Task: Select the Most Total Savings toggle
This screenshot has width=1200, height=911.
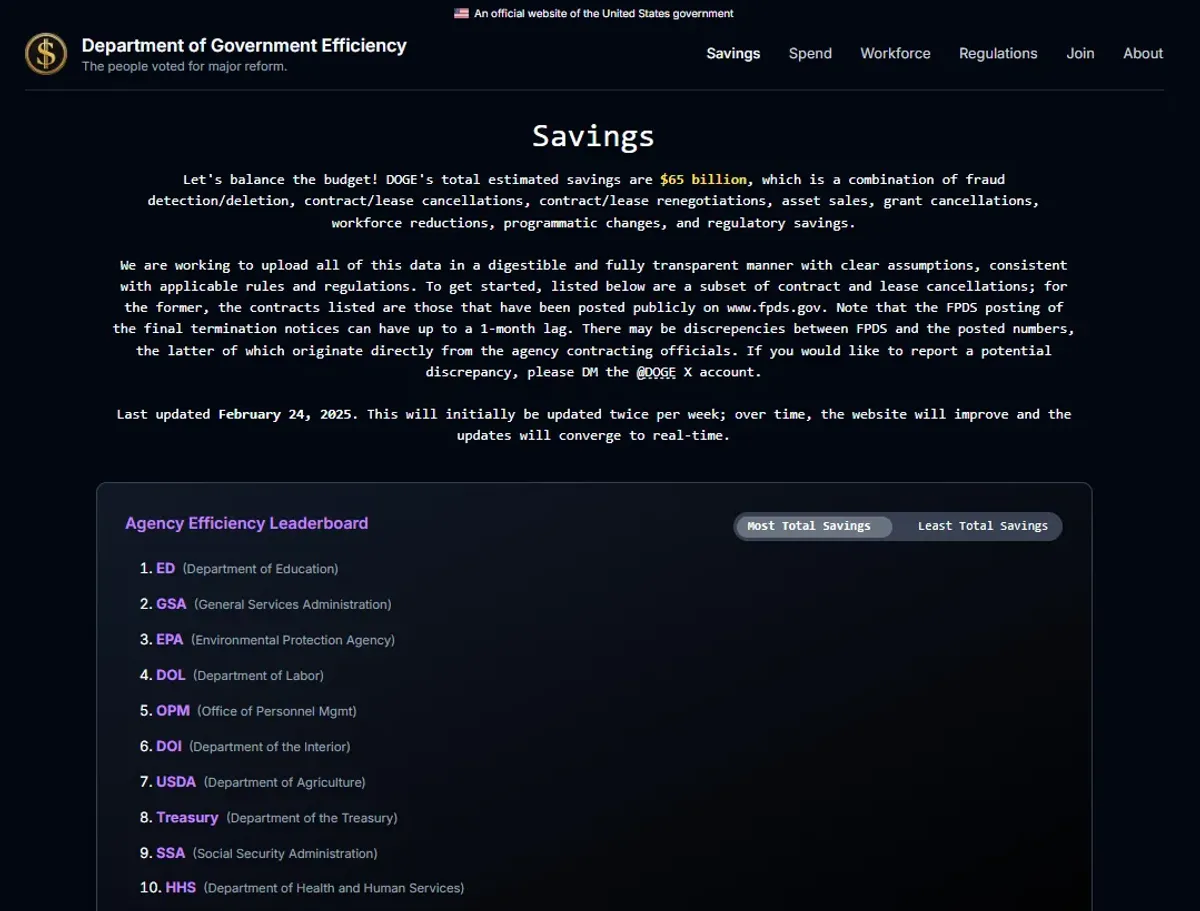Action: click(x=809, y=526)
